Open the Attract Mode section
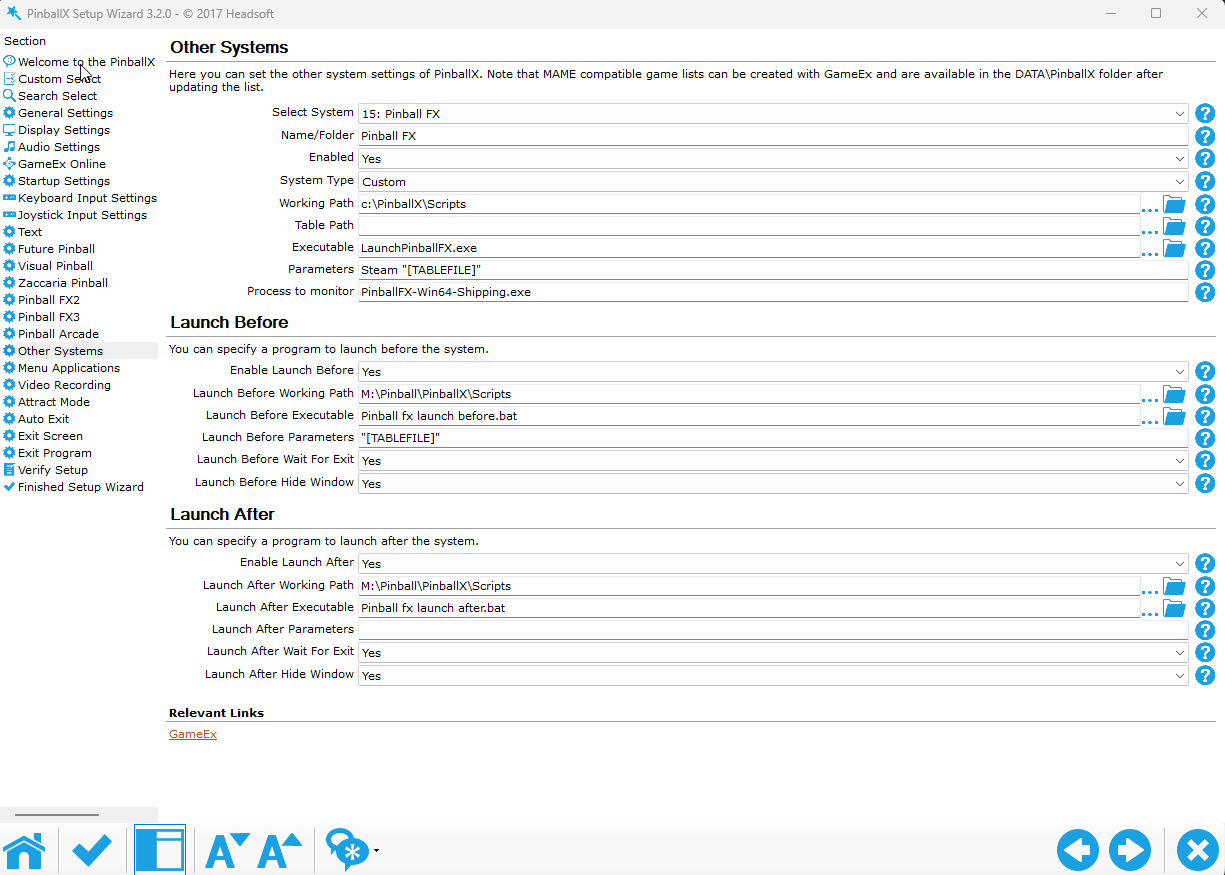Screen dimensions: 1225x875 point(54,402)
